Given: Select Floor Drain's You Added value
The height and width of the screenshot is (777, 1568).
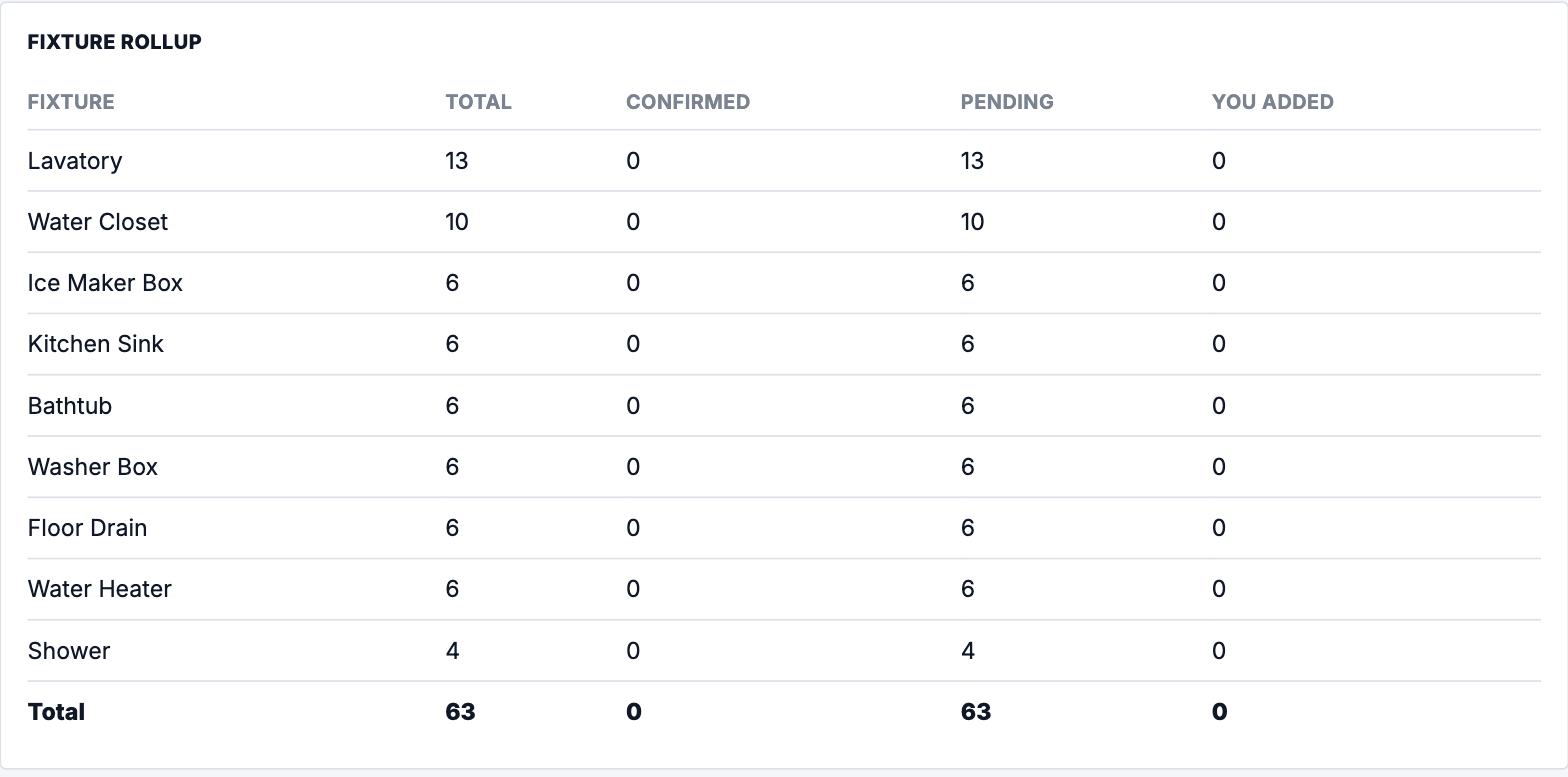Looking at the screenshot, I should point(1219,528).
